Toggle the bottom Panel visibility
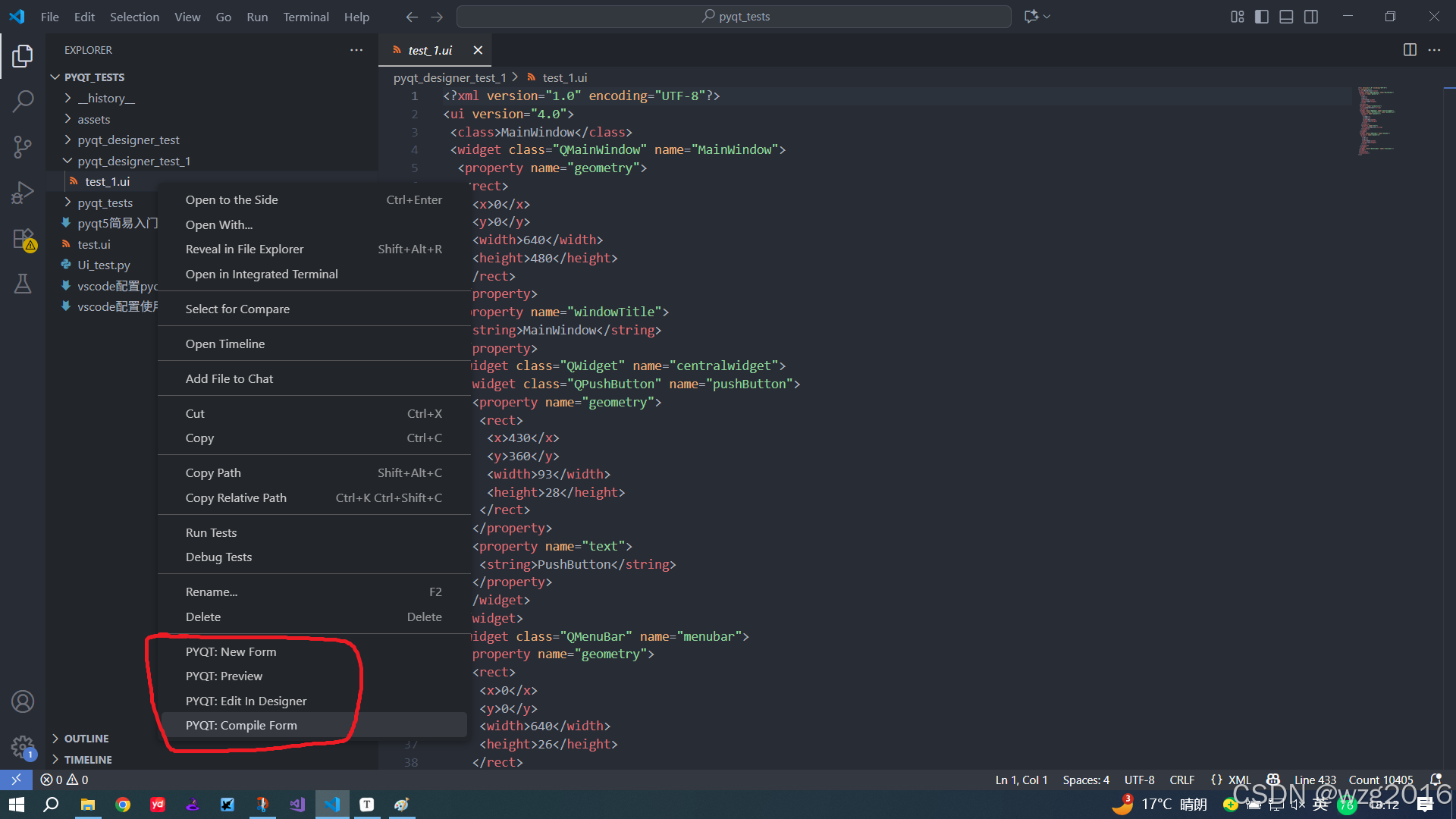The width and height of the screenshot is (1456, 819). [1286, 17]
